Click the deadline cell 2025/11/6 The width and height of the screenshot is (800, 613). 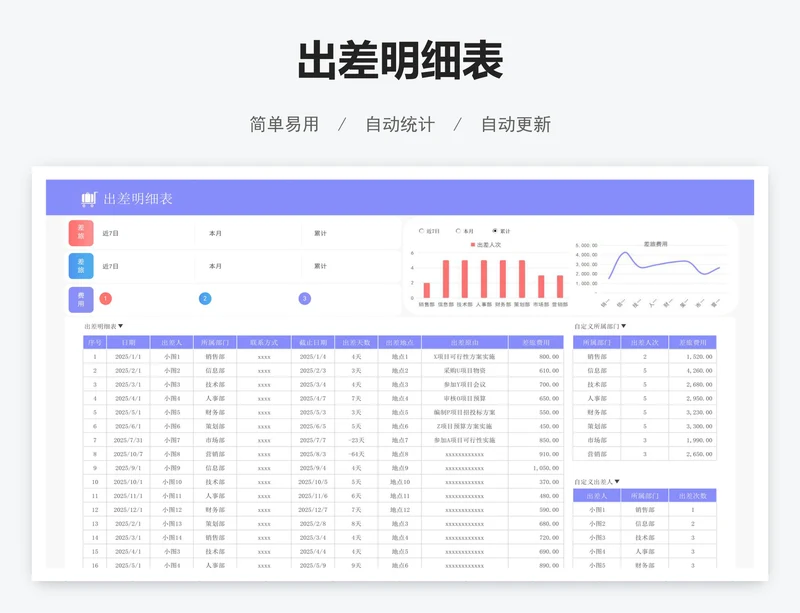(x=313, y=496)
